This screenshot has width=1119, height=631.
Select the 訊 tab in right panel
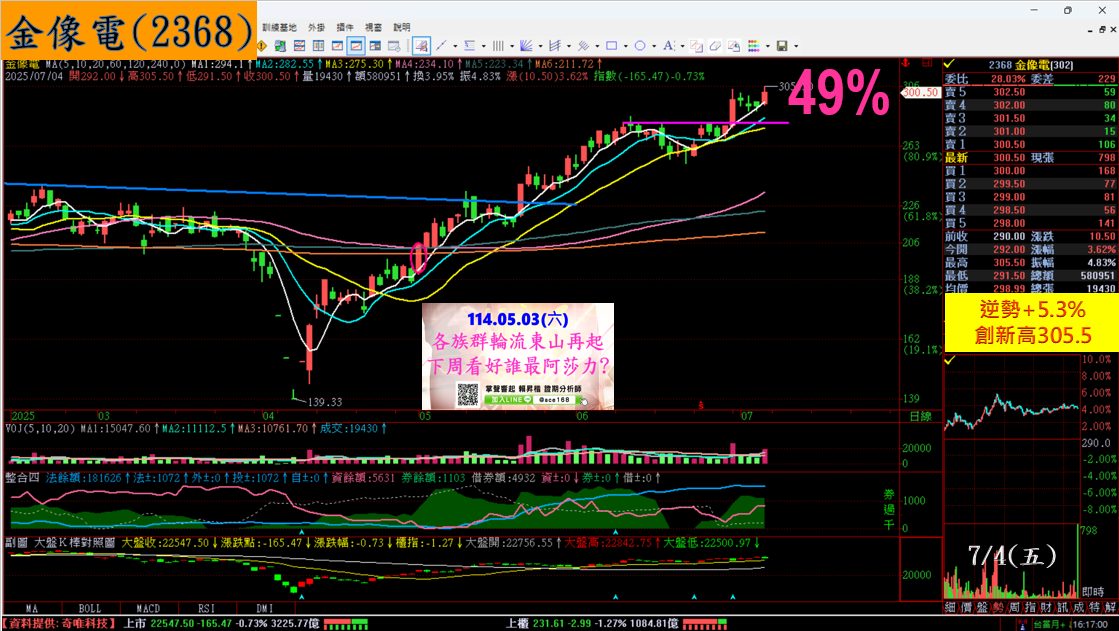coord(1063,607)
